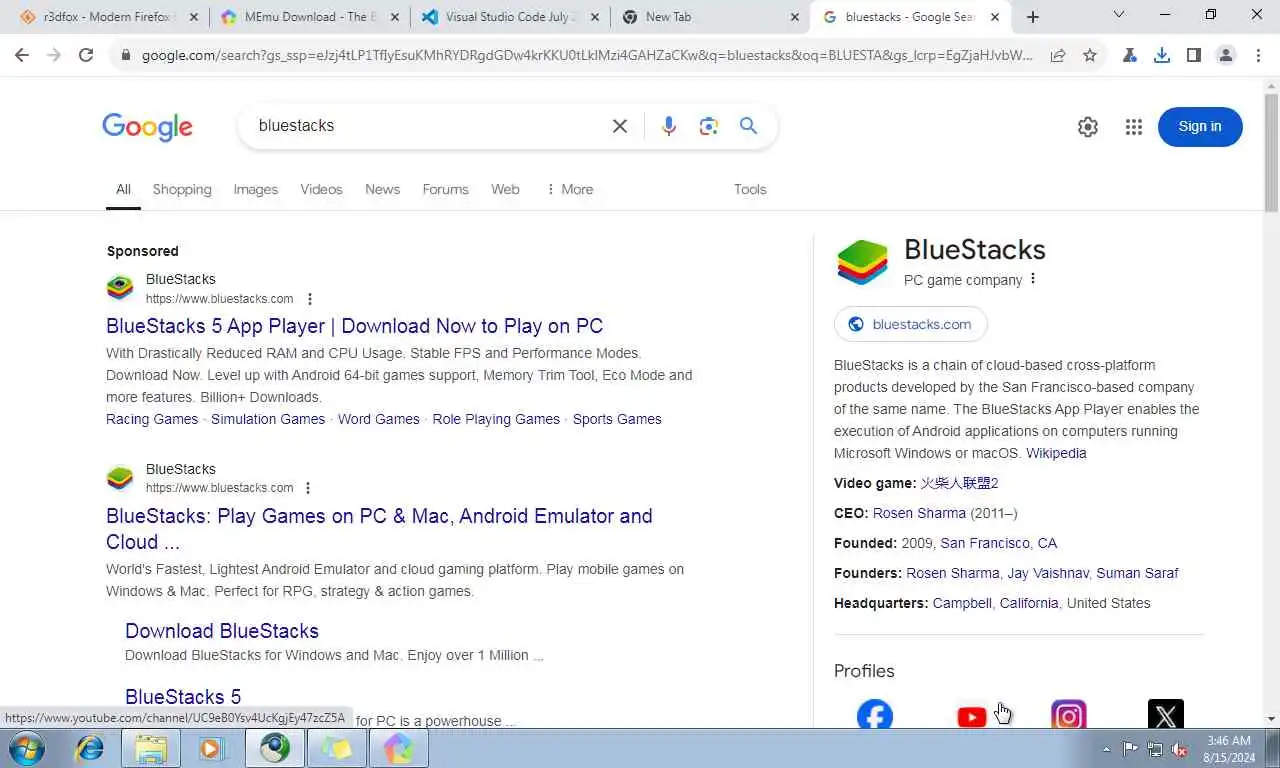
Task: Open Google Lens image search
Action: [709, 126]
